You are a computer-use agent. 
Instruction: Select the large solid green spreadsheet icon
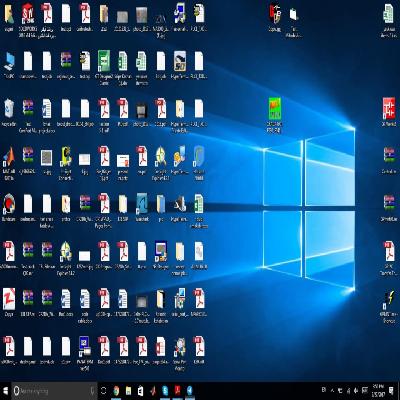coord(104,62)
